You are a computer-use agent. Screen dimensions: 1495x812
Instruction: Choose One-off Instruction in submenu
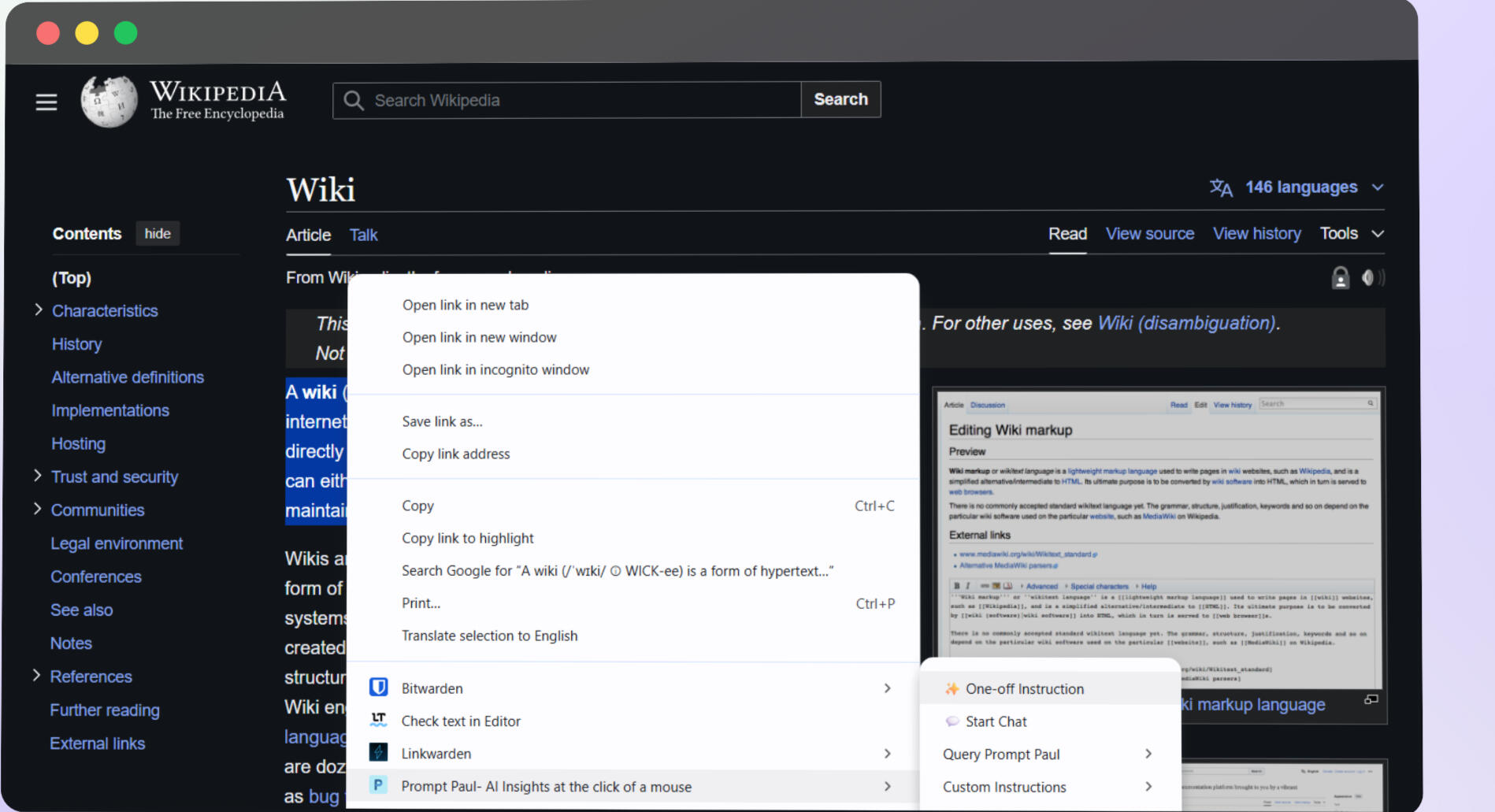[1024, 689]
